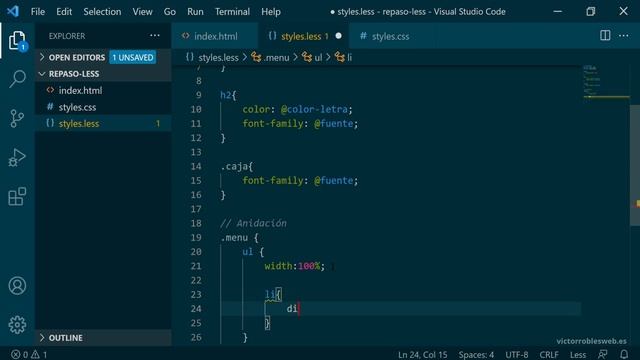Viewport: 640px width, 360px height.
Task: Open the Source Control view
Action: [17, 118]
